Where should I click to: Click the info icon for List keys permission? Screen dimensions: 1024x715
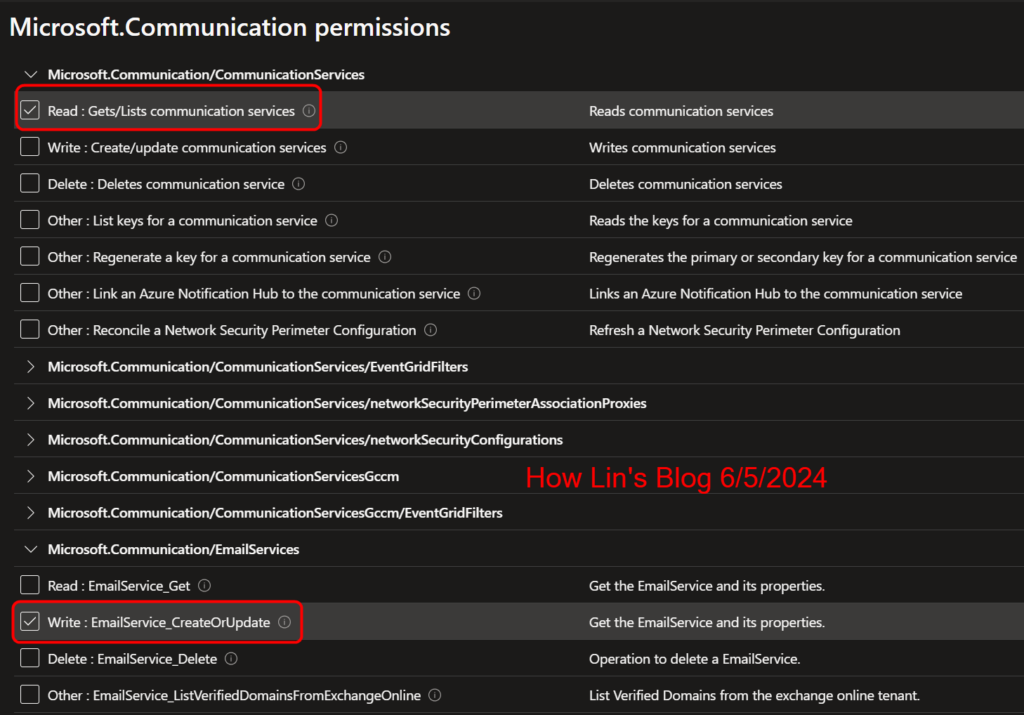(333, 220)
